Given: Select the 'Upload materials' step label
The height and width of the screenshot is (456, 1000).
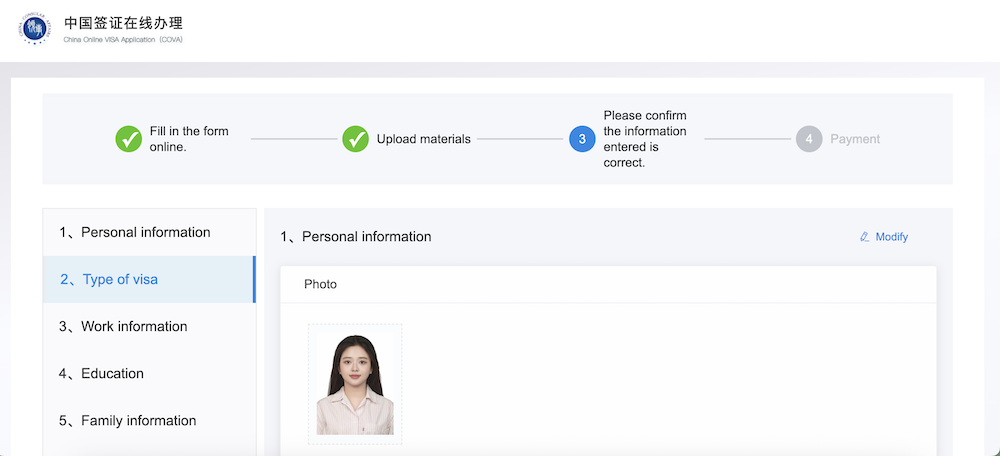Looking at the screenshot, I should (423, 139).
